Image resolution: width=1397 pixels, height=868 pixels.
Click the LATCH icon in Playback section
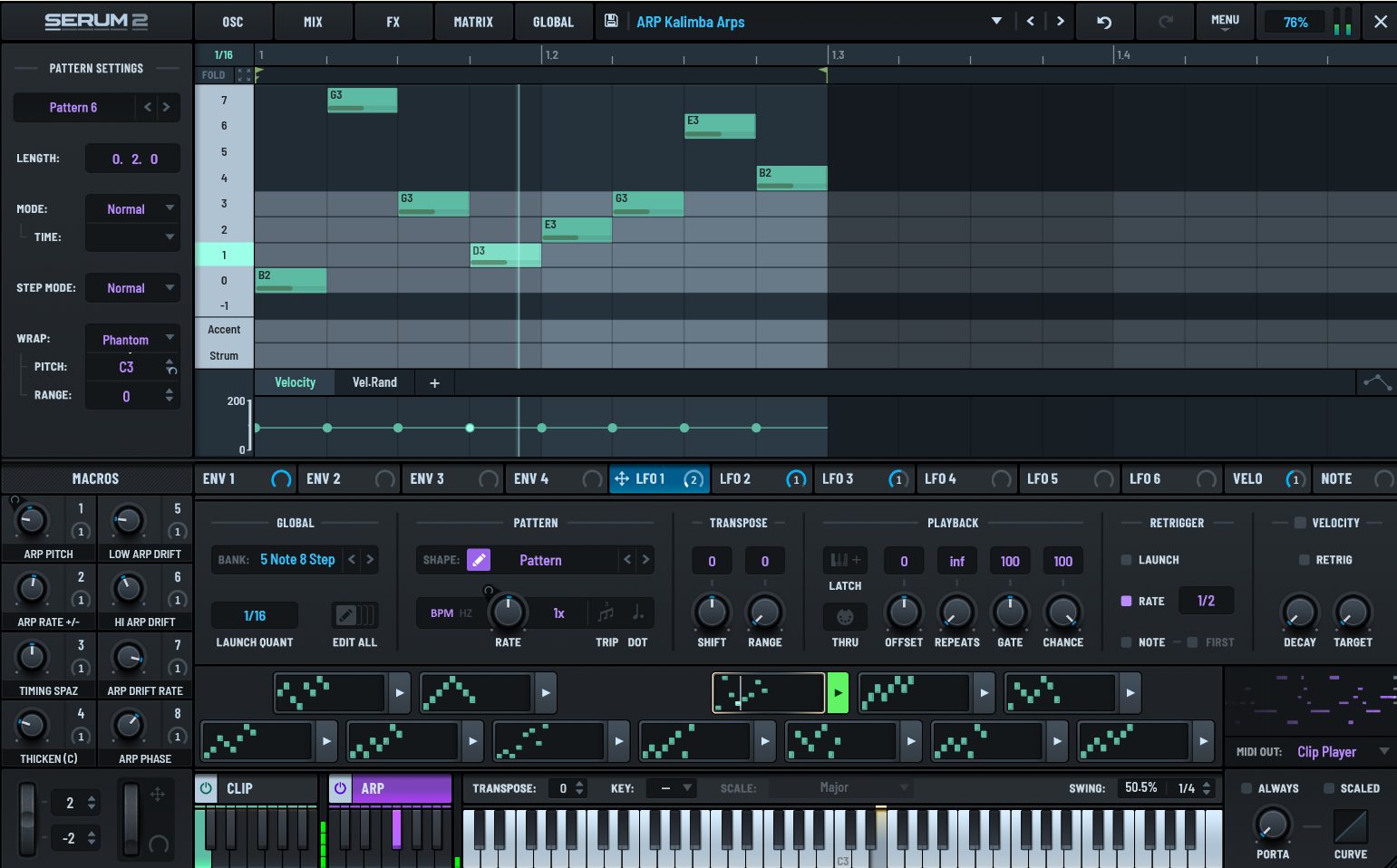(844, 560)
